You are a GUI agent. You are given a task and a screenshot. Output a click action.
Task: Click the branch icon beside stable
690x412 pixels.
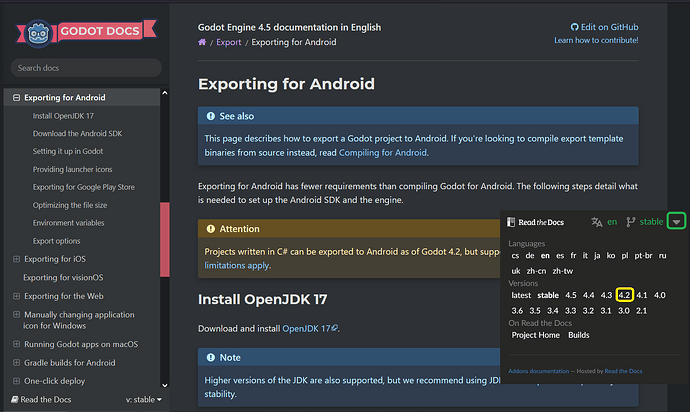point(630,222)
